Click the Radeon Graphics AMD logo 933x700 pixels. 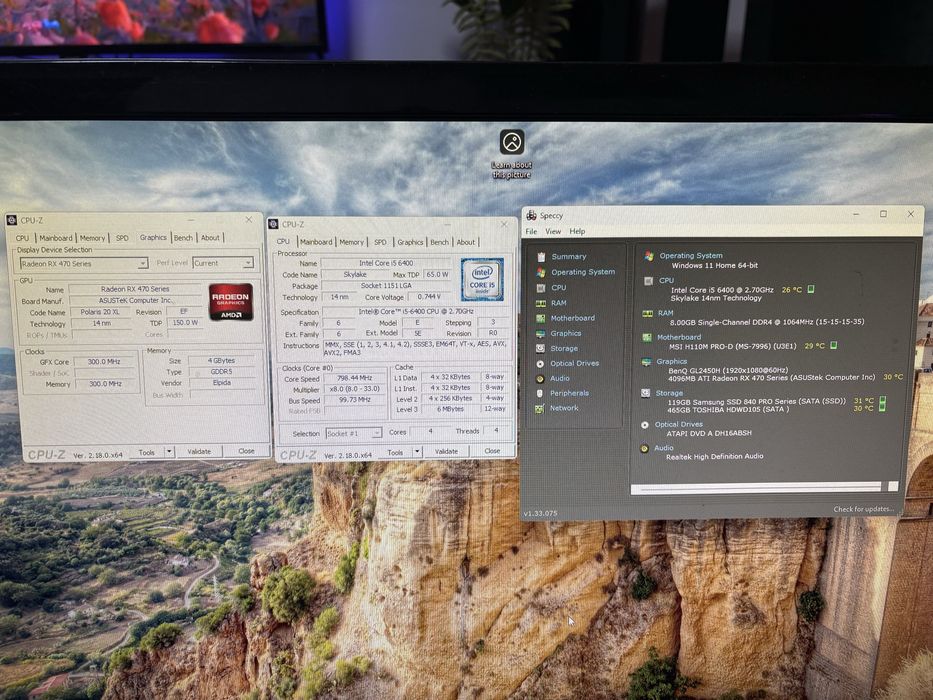click(231, 302)
